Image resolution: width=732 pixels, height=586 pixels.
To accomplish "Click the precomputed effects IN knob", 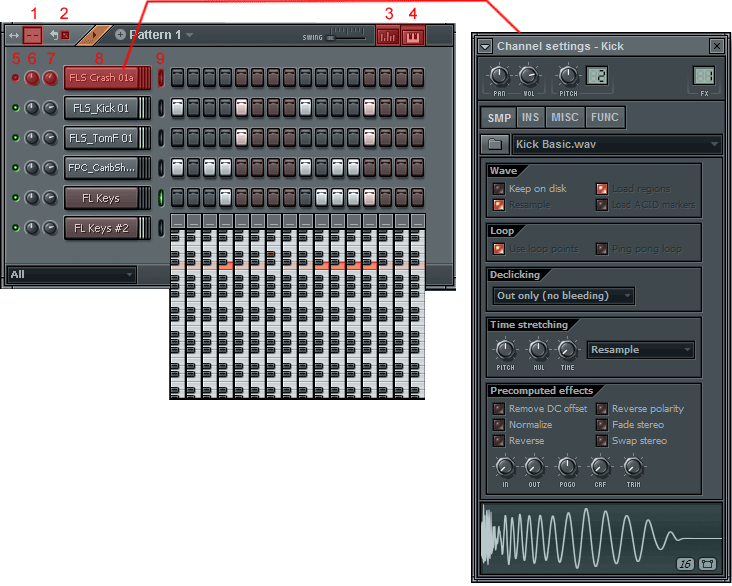I will click(x=505, y=466).
